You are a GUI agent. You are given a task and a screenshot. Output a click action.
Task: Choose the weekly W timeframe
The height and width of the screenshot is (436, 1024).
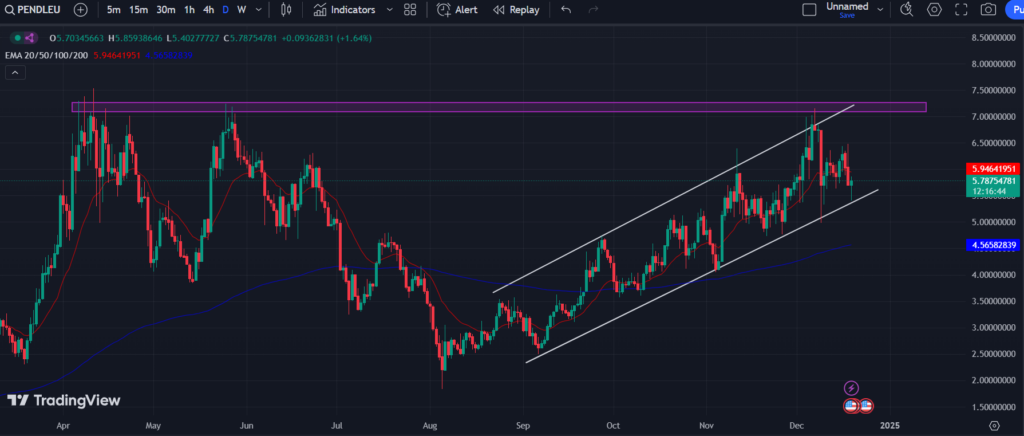click(x=242, y=10)
